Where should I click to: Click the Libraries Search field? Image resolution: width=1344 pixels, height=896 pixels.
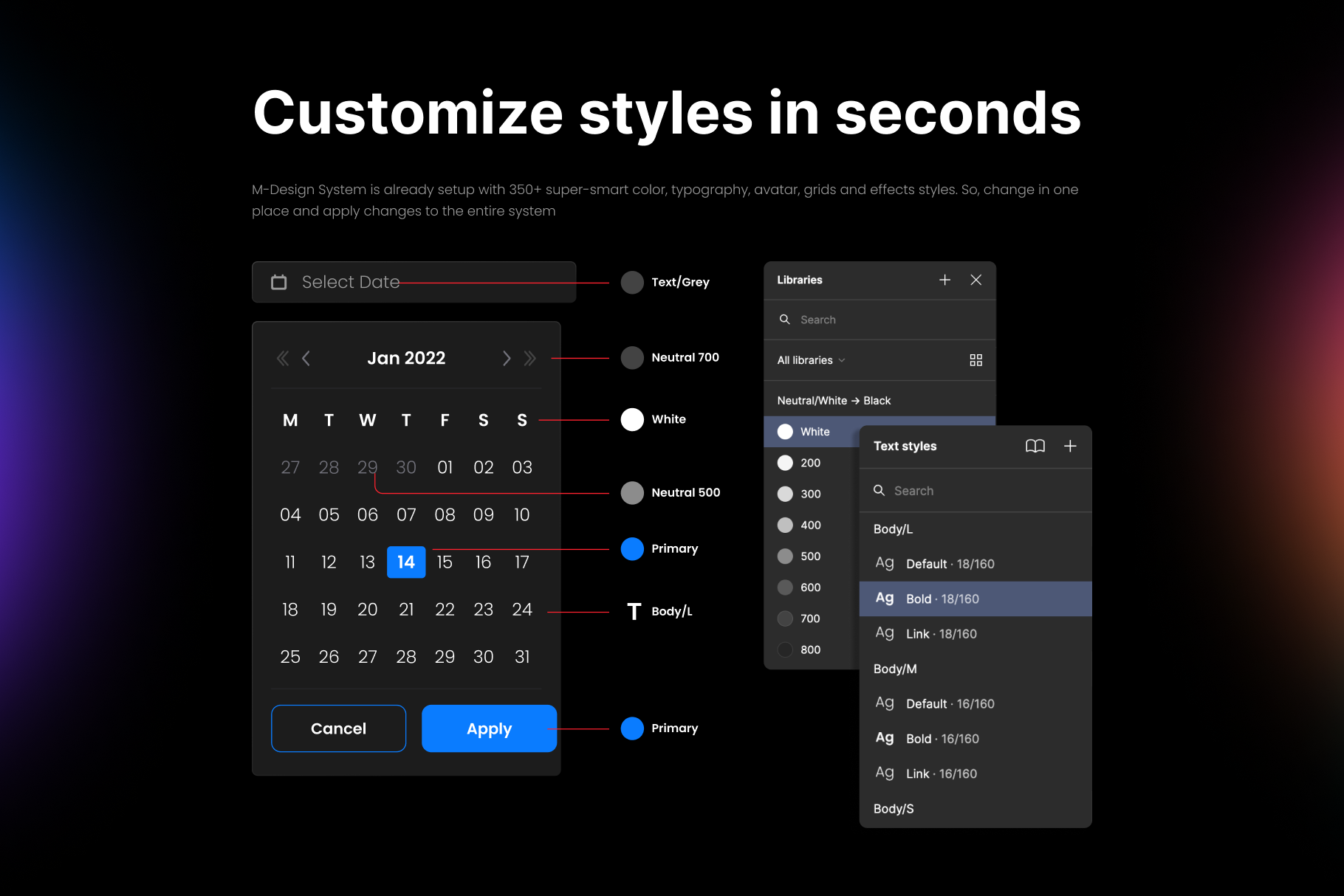pyautogui.click(x=880, y=320)
